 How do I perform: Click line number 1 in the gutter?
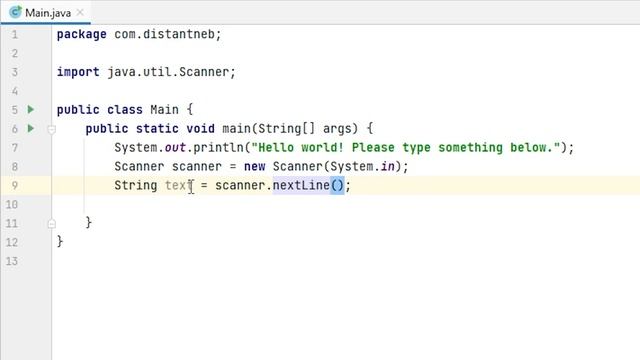click(x=15, y=34)
